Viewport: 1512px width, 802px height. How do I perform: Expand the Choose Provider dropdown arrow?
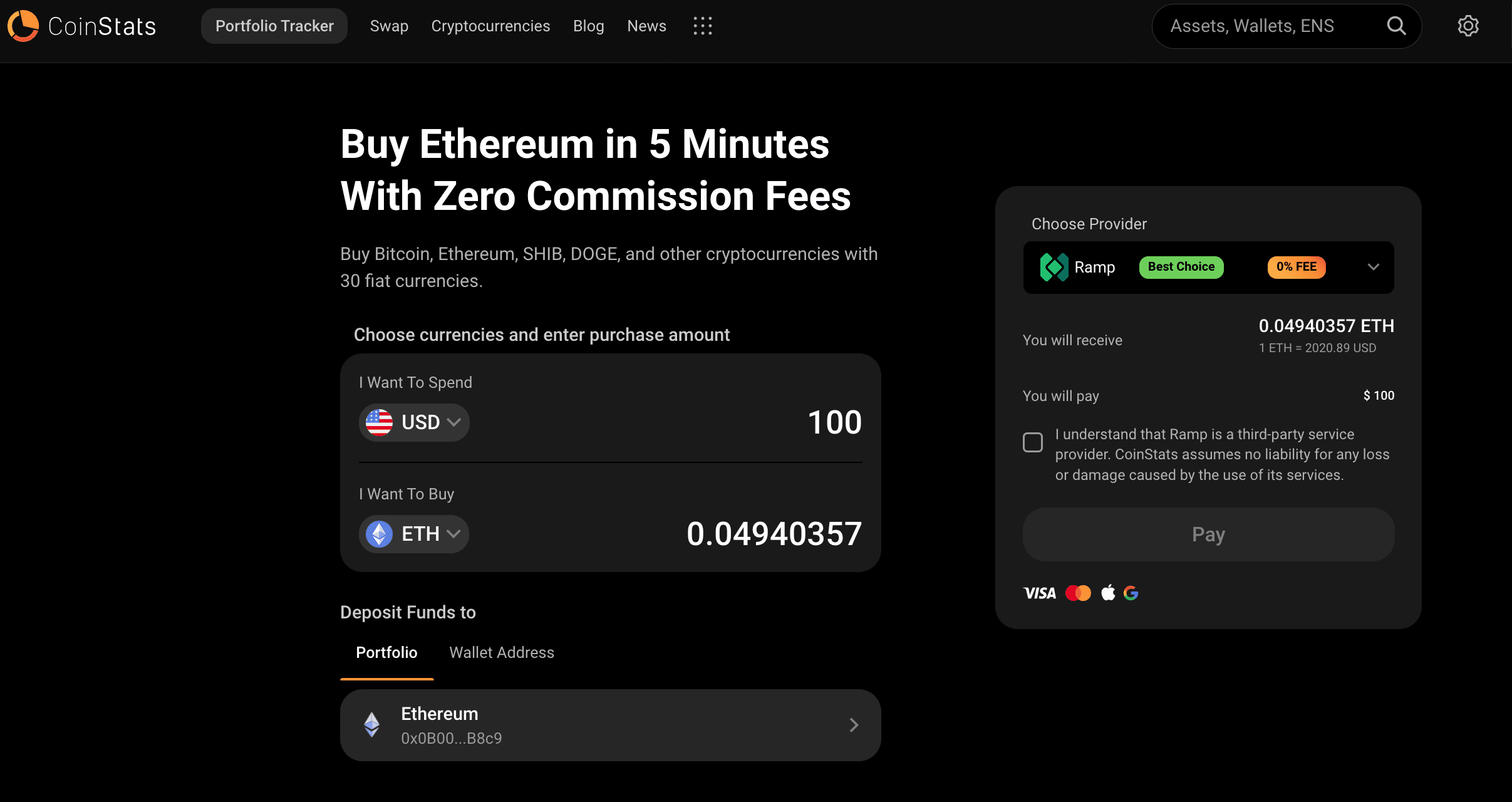pos(1374,268)
